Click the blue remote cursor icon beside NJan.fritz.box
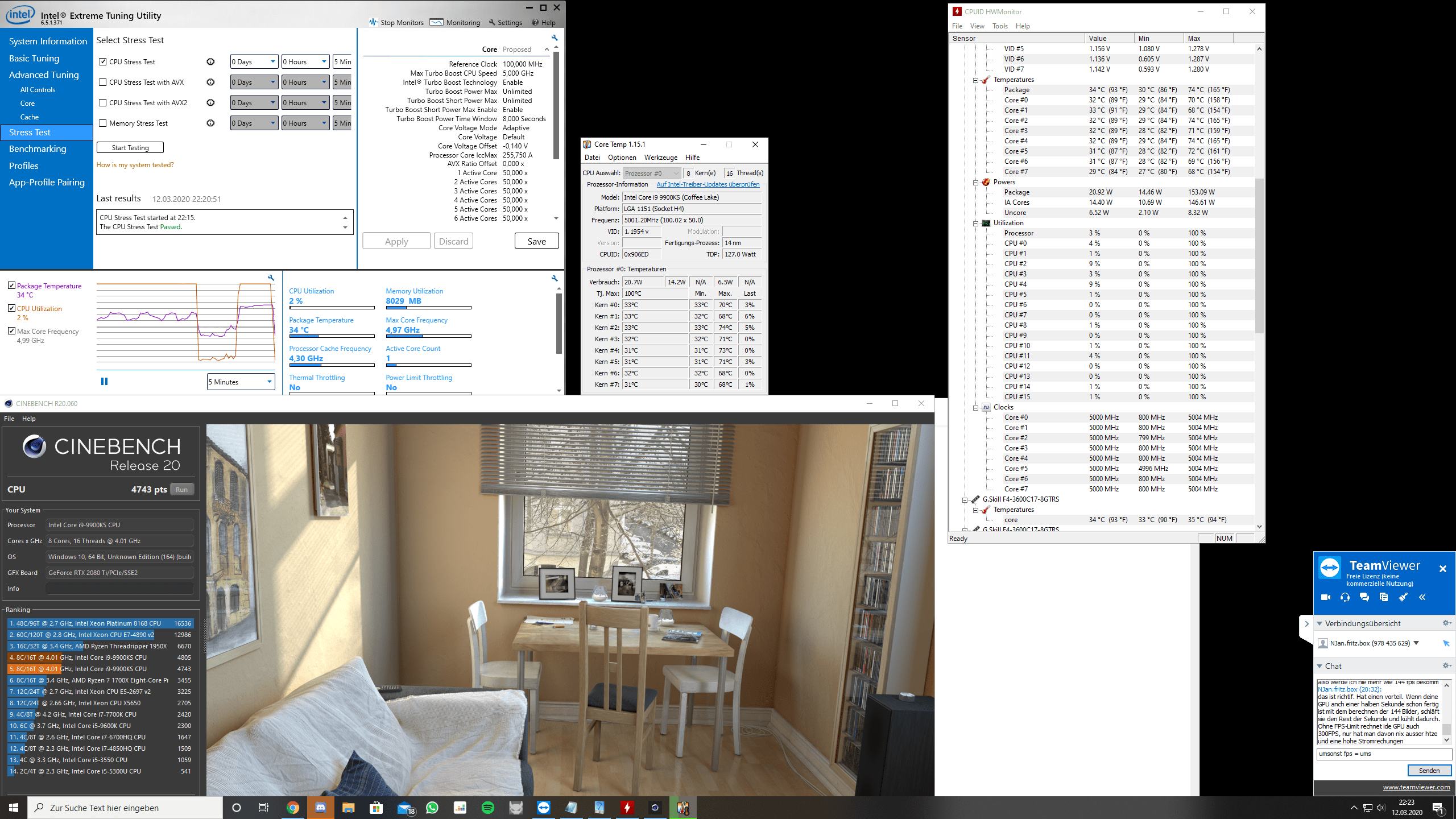 pyautogui.click(x=1446, y=643)
